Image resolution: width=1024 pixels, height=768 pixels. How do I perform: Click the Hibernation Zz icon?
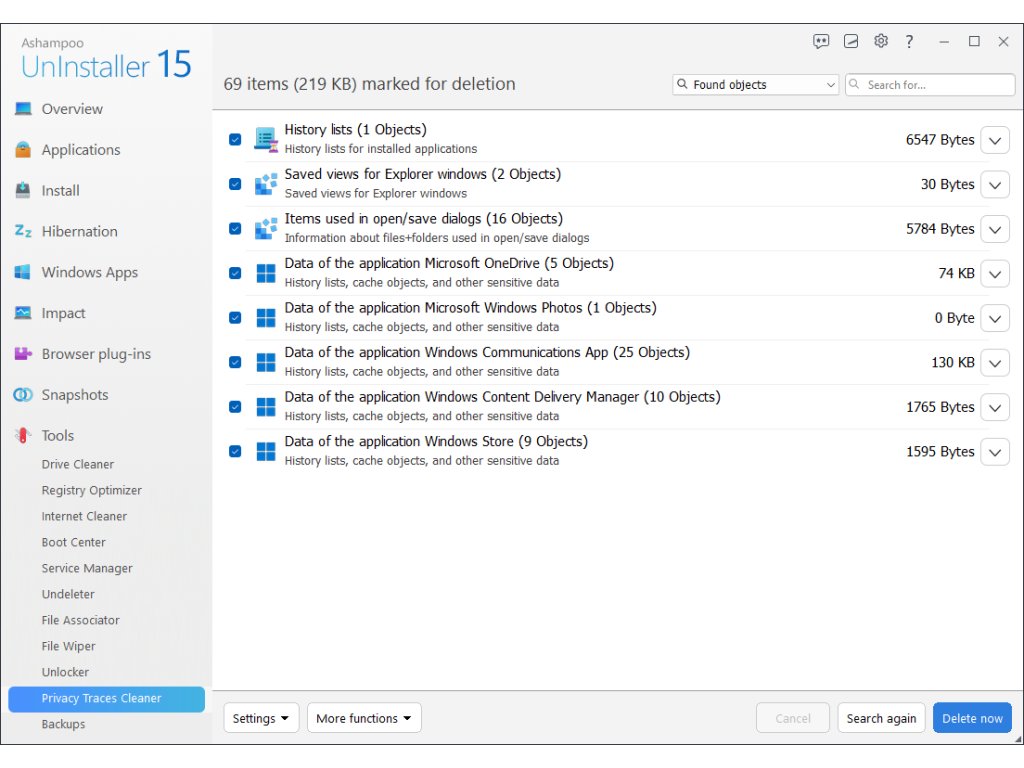[x=23, y=231]
